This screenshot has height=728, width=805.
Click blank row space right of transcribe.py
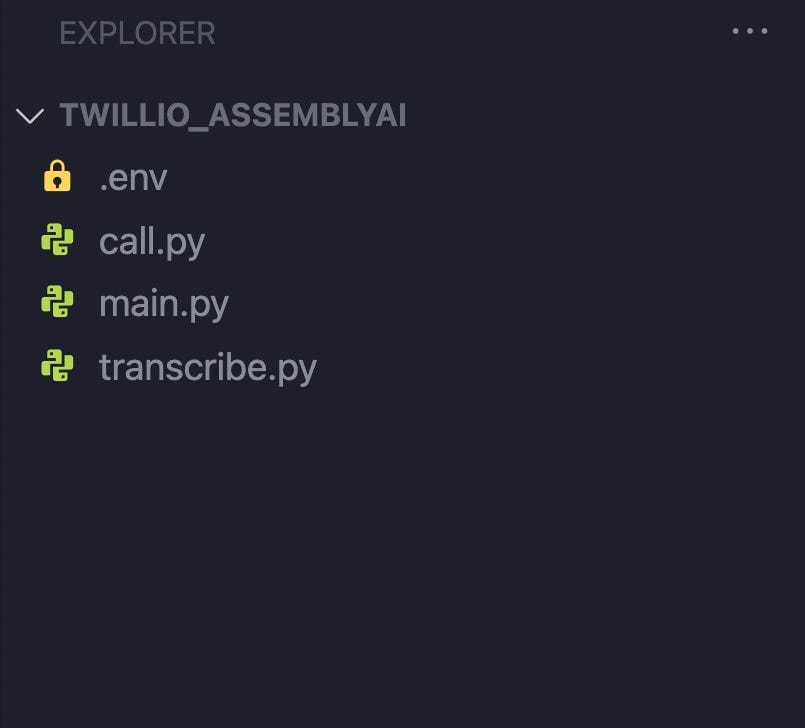click(x=550, y=368)
